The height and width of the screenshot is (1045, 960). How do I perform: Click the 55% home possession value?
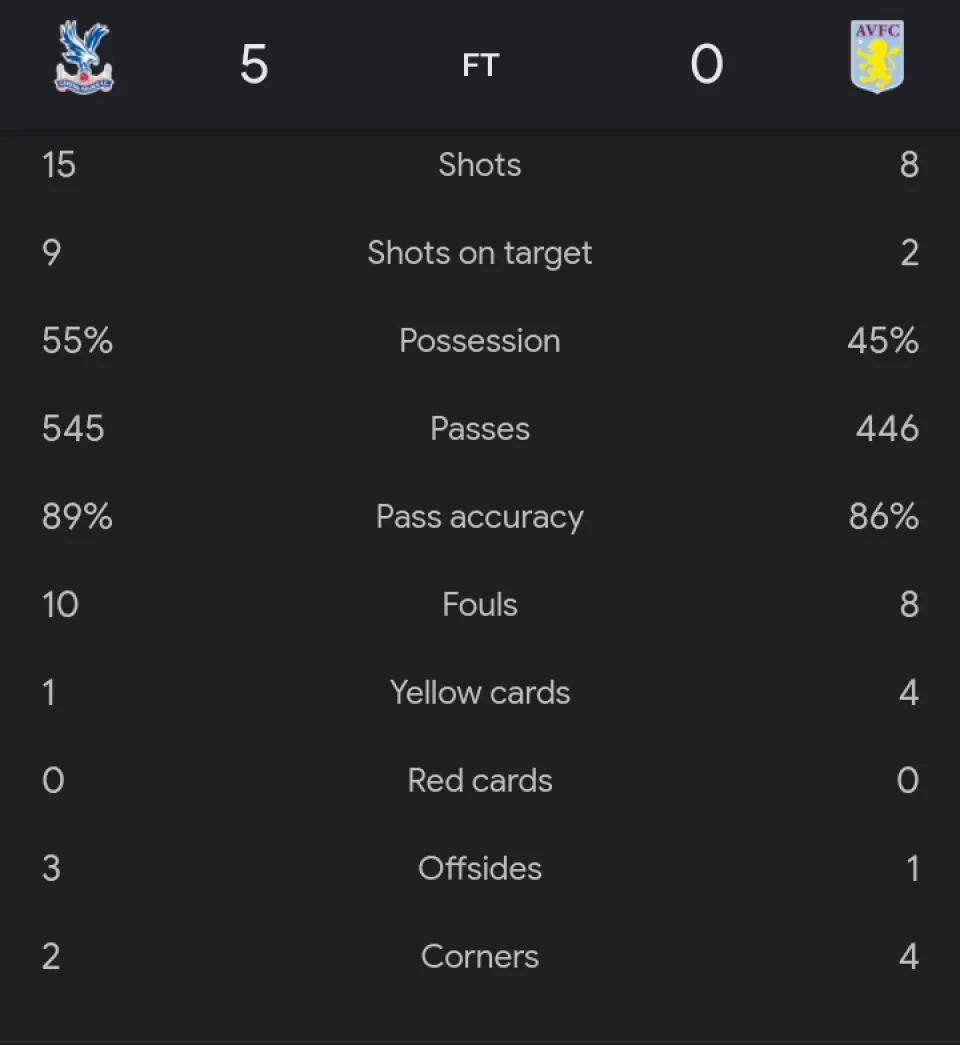pos(77,341)
